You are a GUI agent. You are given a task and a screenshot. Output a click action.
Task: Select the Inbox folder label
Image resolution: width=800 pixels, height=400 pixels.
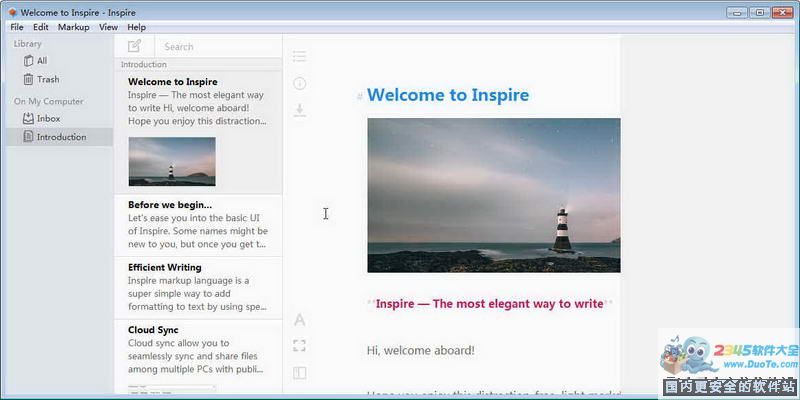point(48,118)
